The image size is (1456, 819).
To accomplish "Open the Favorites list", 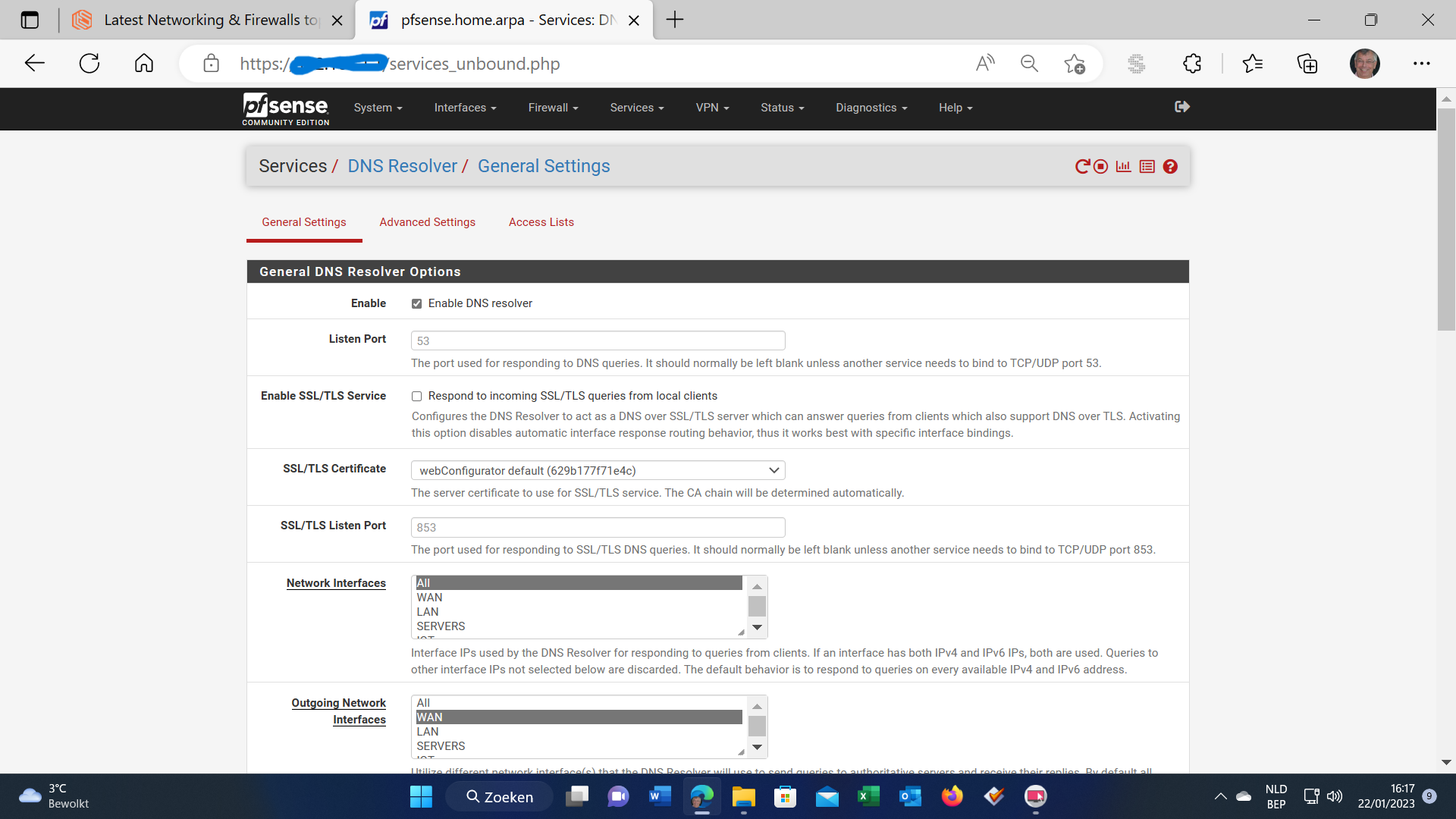I will tap(1253, 64).
